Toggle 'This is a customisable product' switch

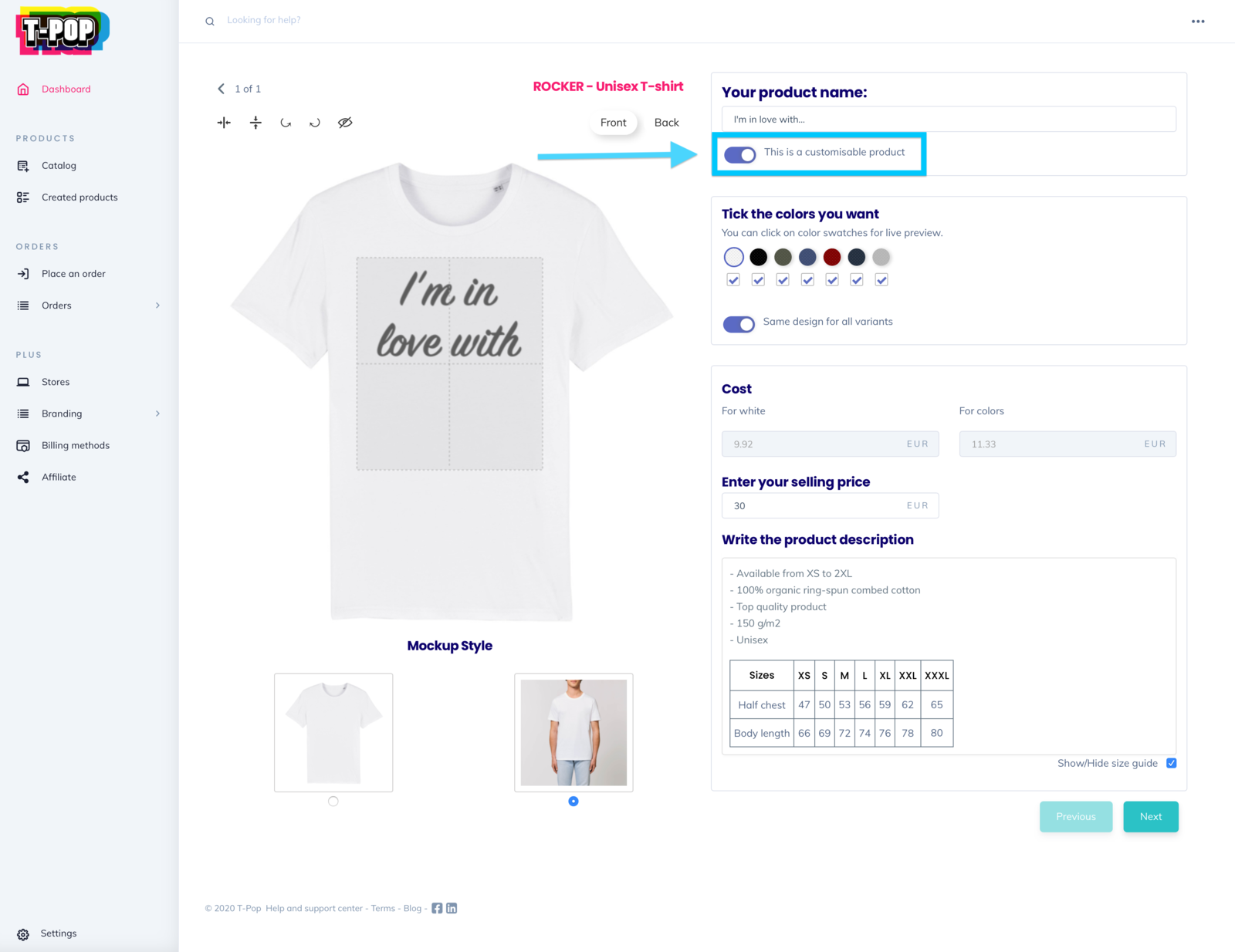pyautogui.click(x=739, y=154)
